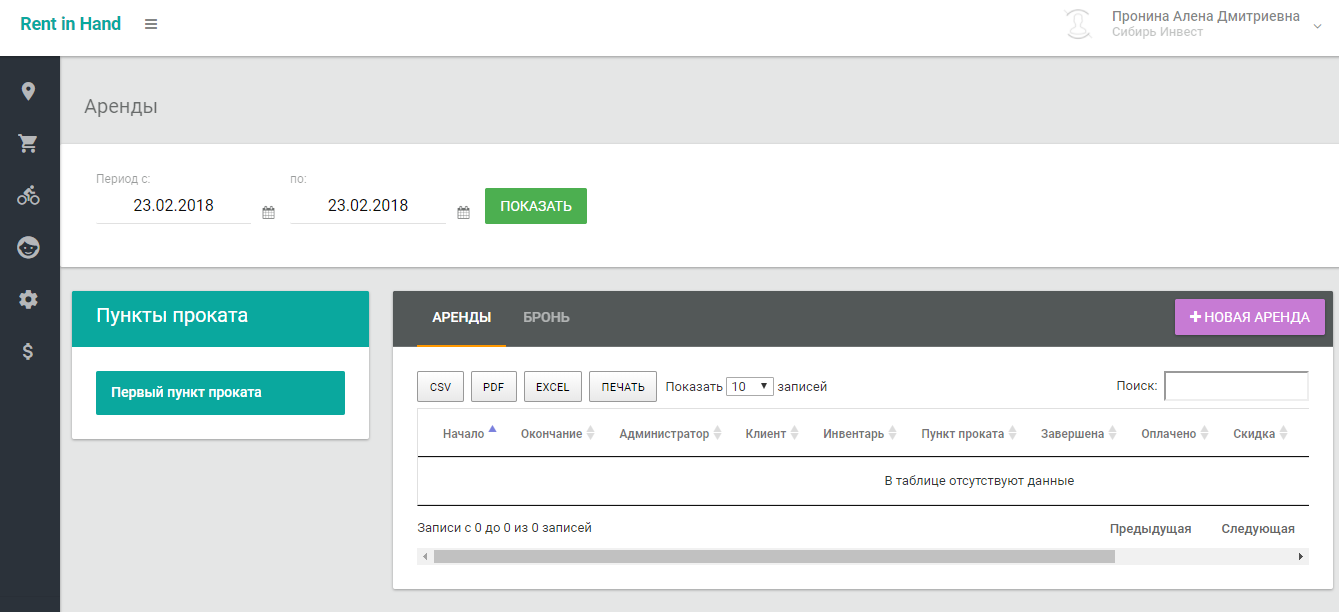1339x612 pixels.
Task: Open the clients face icon in sidebar
Action: coord(29,247)
